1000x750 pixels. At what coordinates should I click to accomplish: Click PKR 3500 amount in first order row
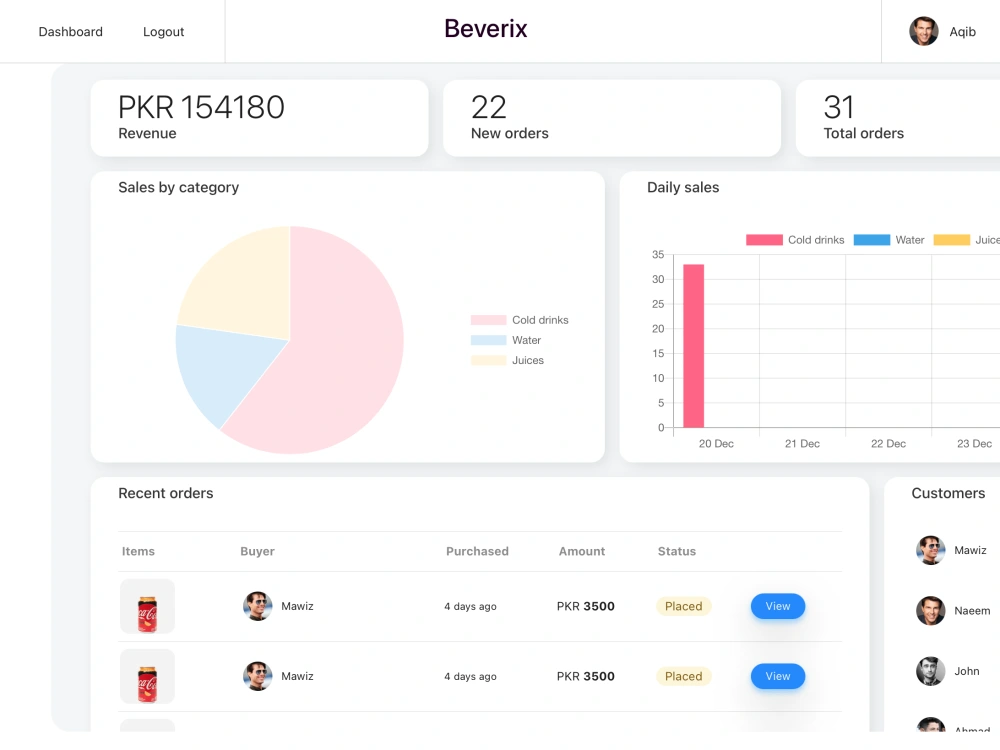click(585, 607)
